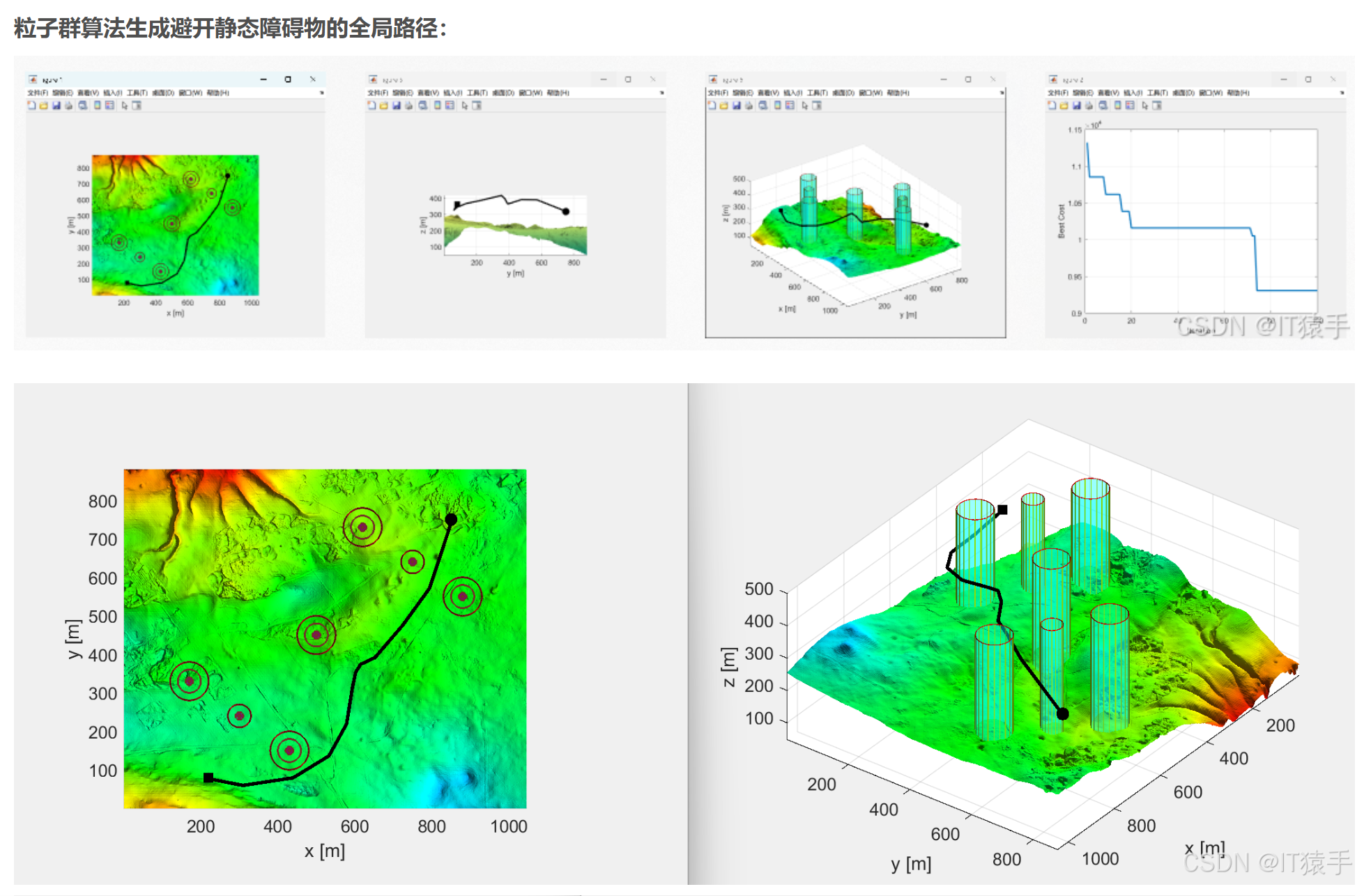Open 插入(I) menu in 3D terrain window
Screen dimensions: 1364x896
coord(792,93)
